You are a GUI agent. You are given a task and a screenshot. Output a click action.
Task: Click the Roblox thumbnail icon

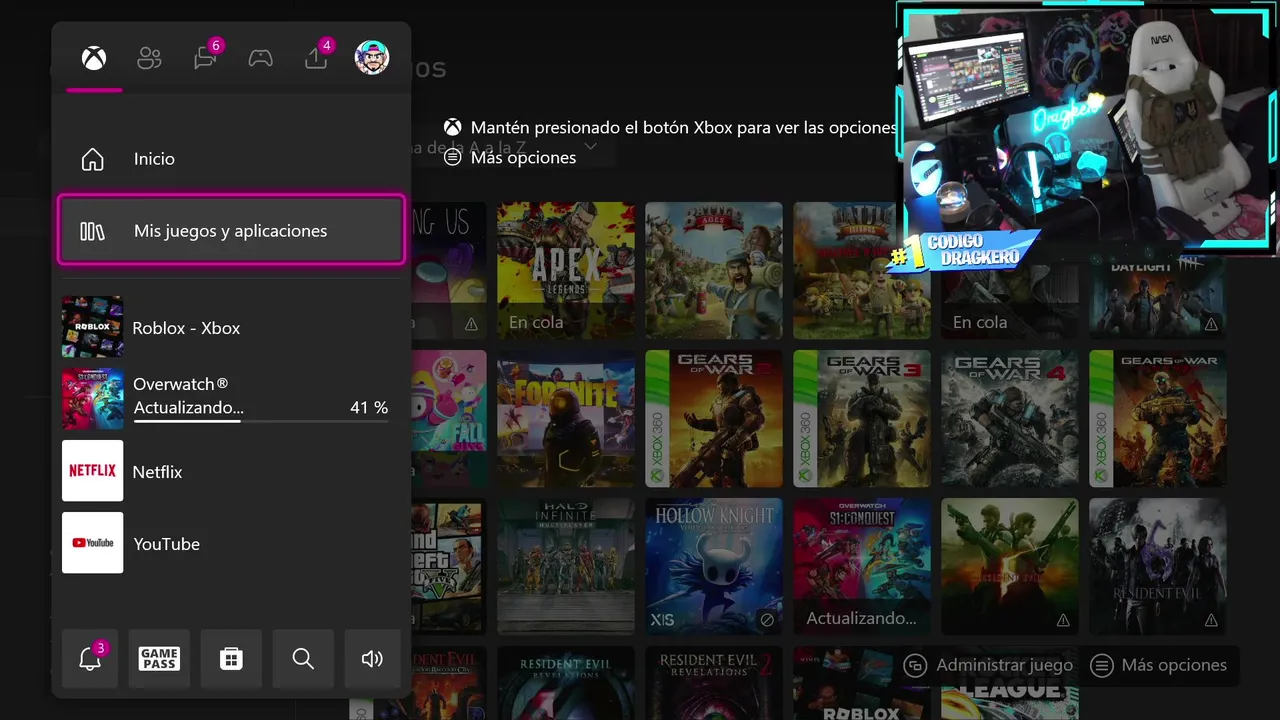tap(93, 327)
